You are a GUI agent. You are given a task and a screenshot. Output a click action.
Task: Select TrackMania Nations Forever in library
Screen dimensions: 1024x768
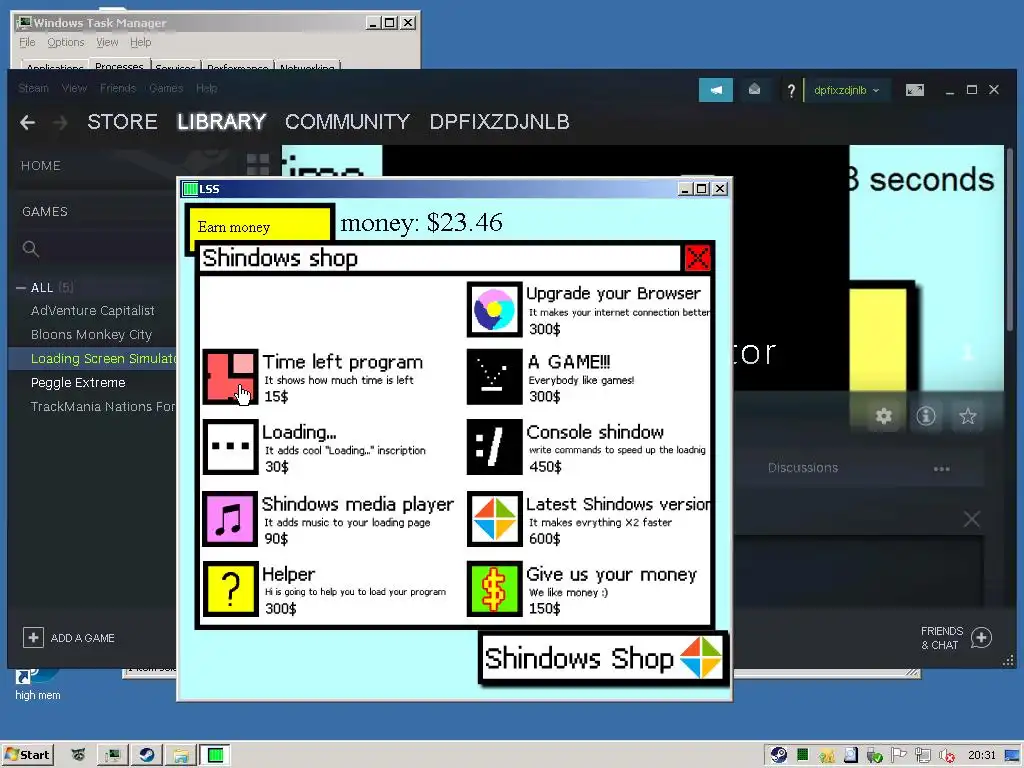[x=103, y=407]
